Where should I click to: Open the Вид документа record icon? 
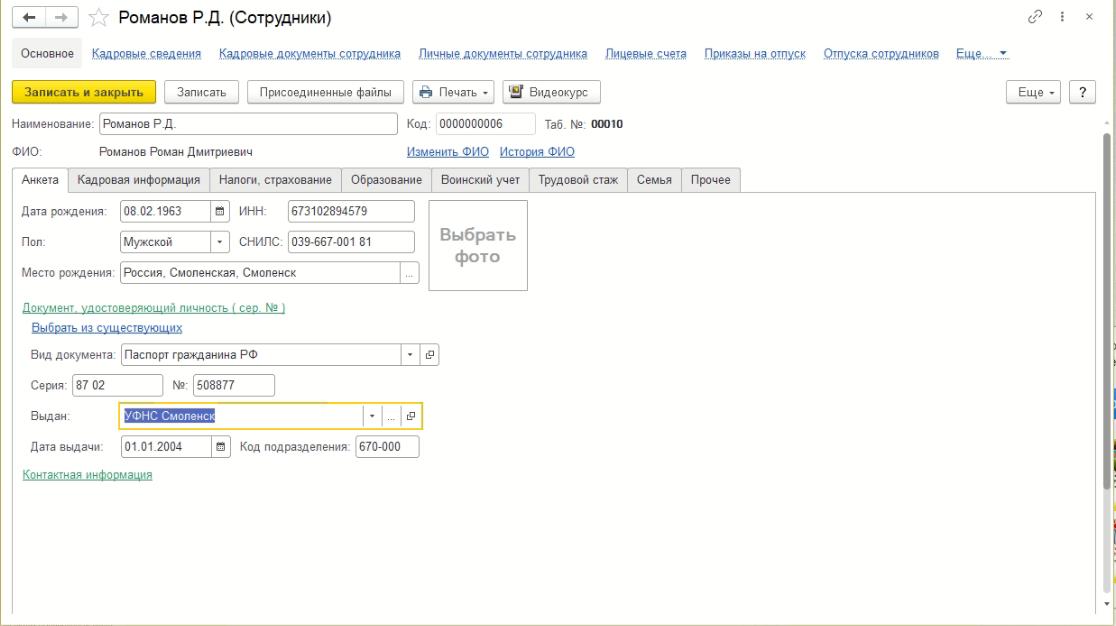430,354
